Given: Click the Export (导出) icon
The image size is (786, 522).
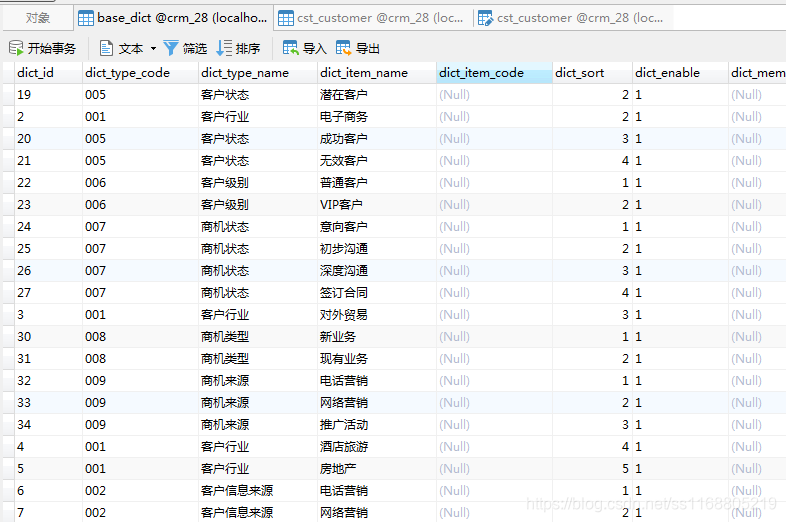Looking at the screenshot, I should 344,48.
